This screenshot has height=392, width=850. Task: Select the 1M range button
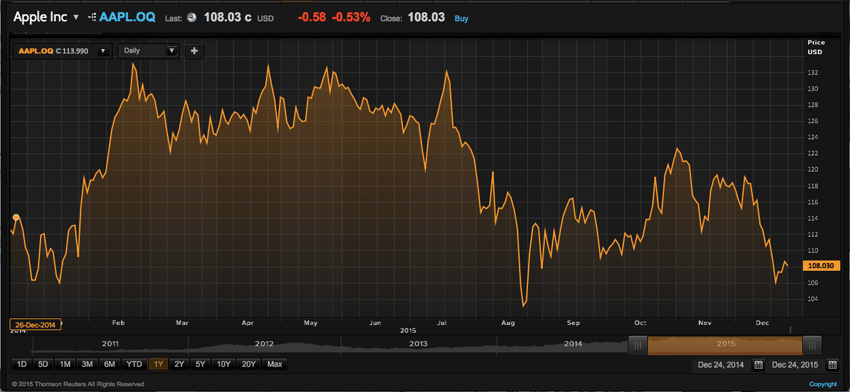tap(65, 364)
